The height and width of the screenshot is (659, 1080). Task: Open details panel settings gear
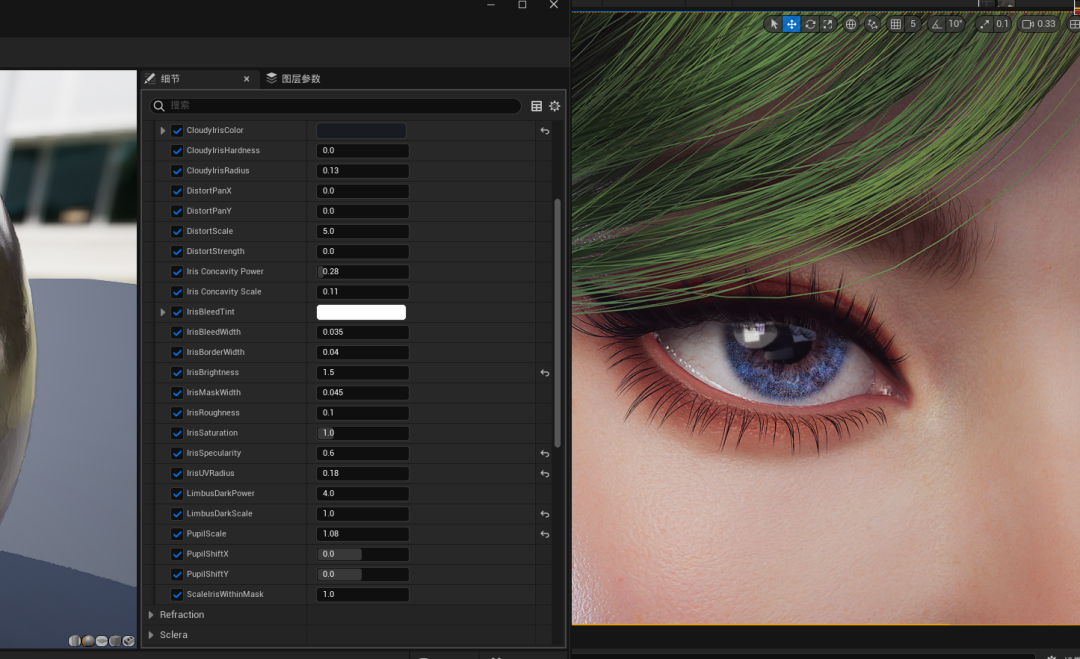point(555,106)
